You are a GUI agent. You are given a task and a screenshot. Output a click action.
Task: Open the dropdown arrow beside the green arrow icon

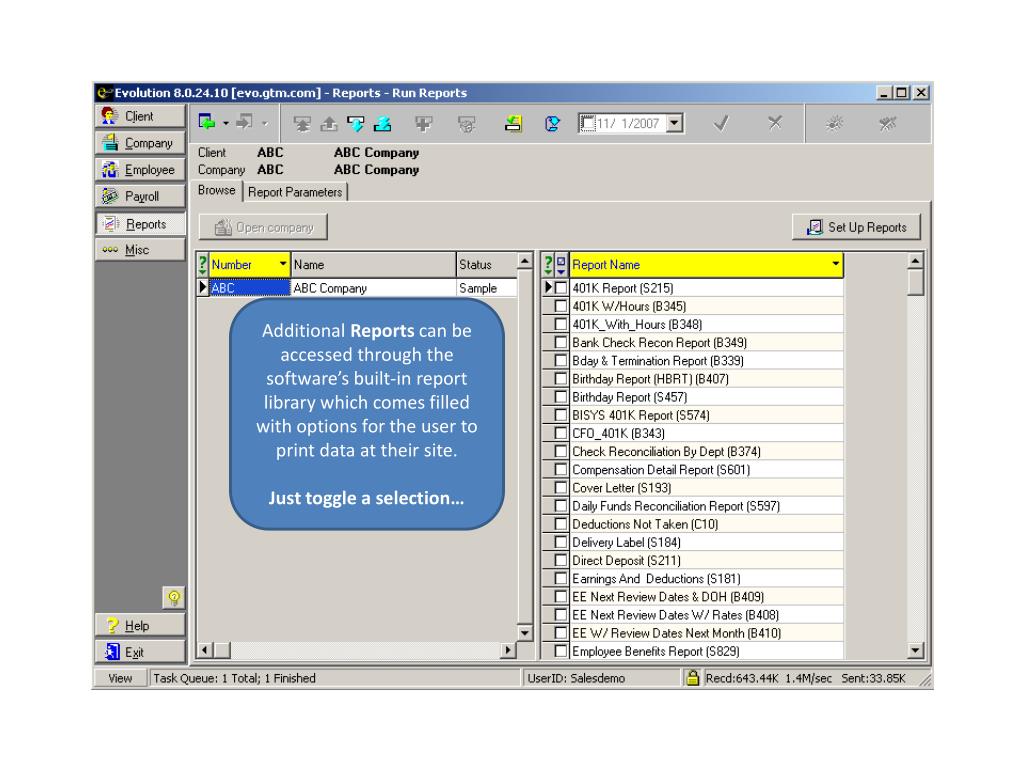click(x=226, y=123)
